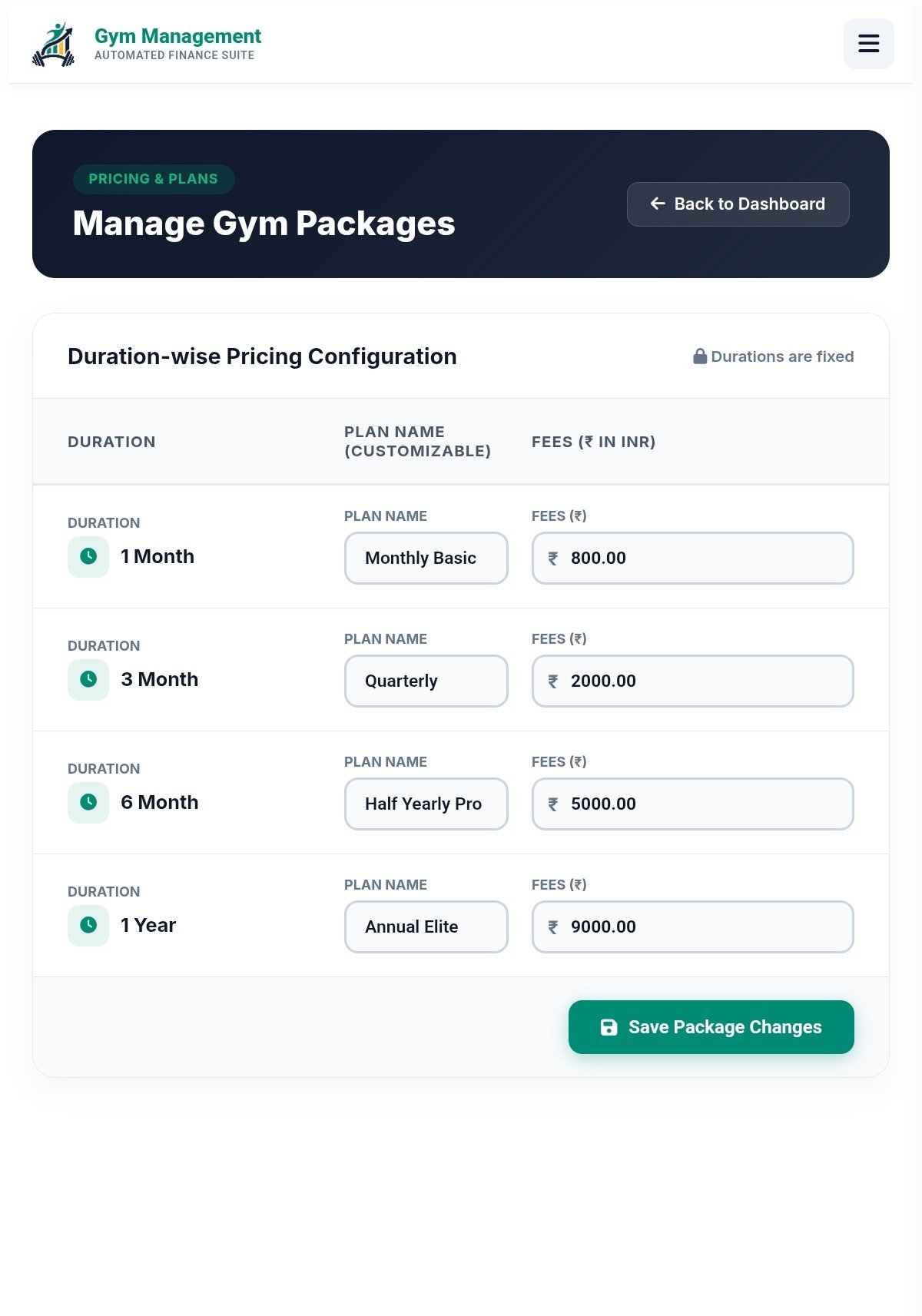Click the 3 Month duration text
Viewport: 922px width, 1316px height.
click(x=160, y=679)
